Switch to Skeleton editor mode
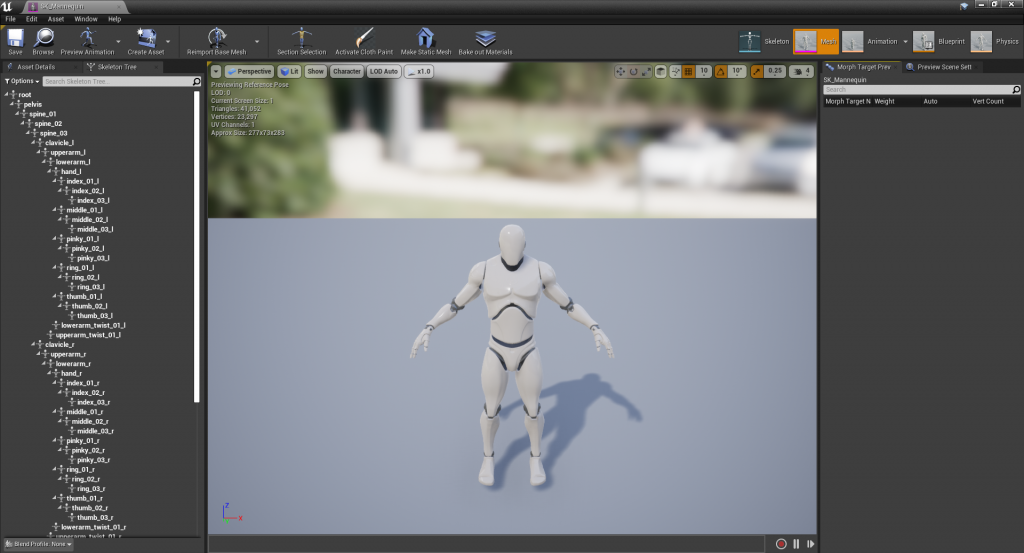The image size is (1024, 553). pos(764,41)
